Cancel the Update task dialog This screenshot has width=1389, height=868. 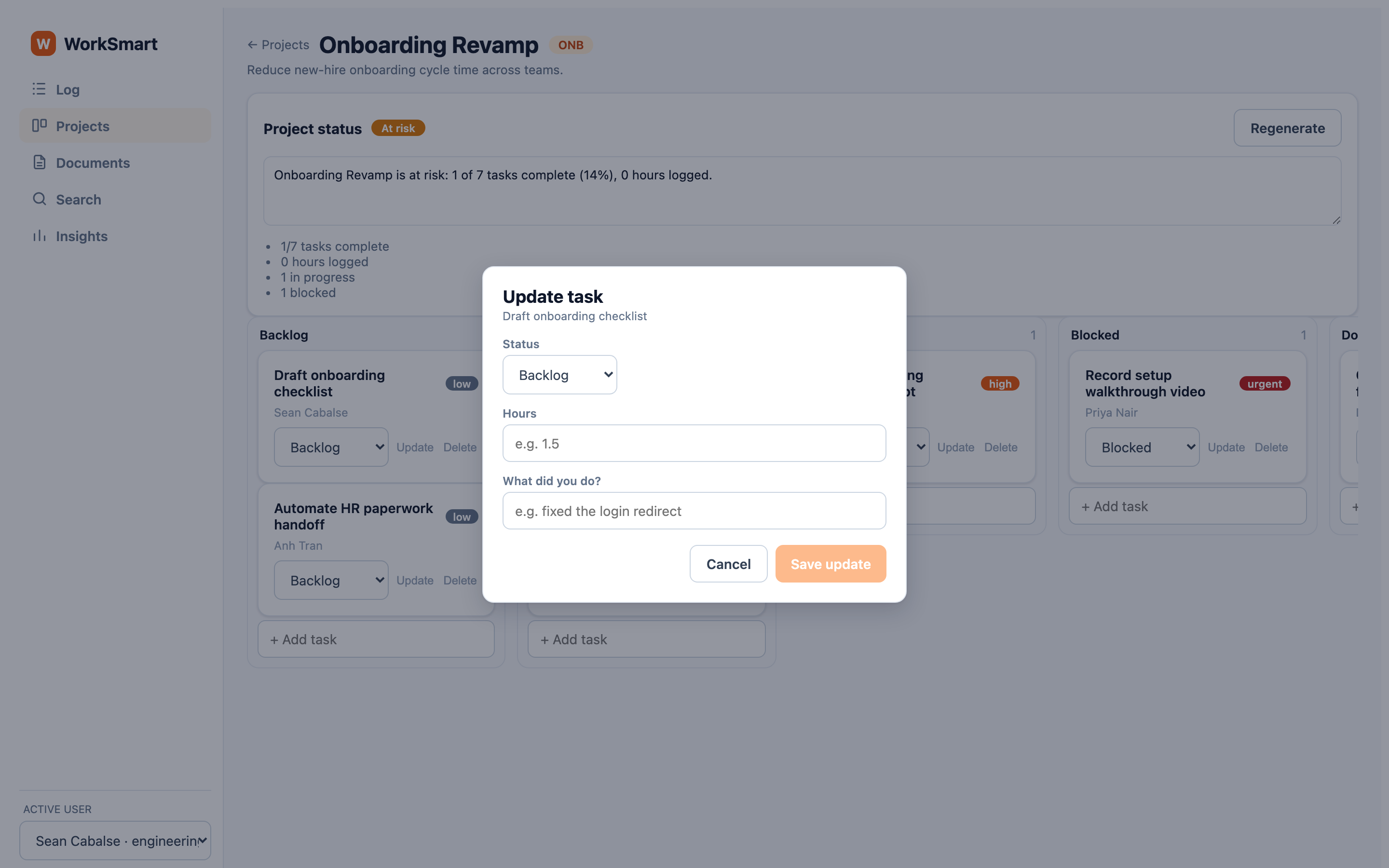click(x=728, y=564)
